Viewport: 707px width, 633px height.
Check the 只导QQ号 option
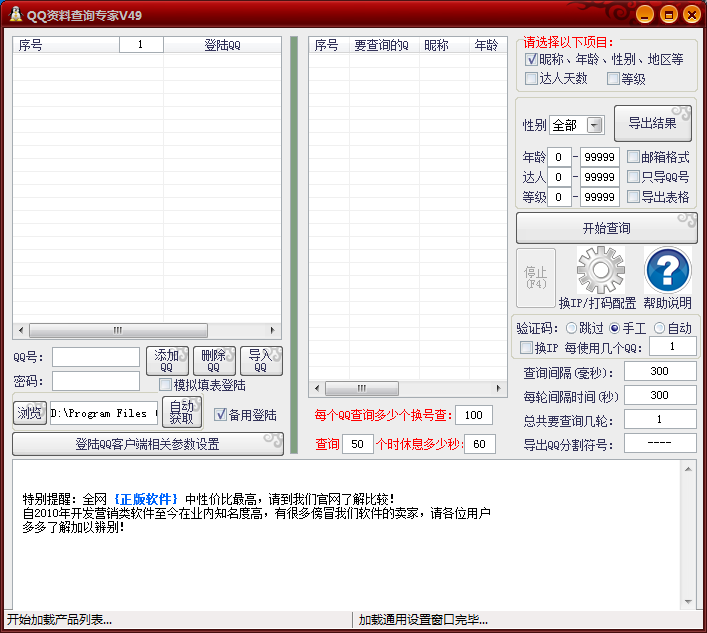pos(633,176)
